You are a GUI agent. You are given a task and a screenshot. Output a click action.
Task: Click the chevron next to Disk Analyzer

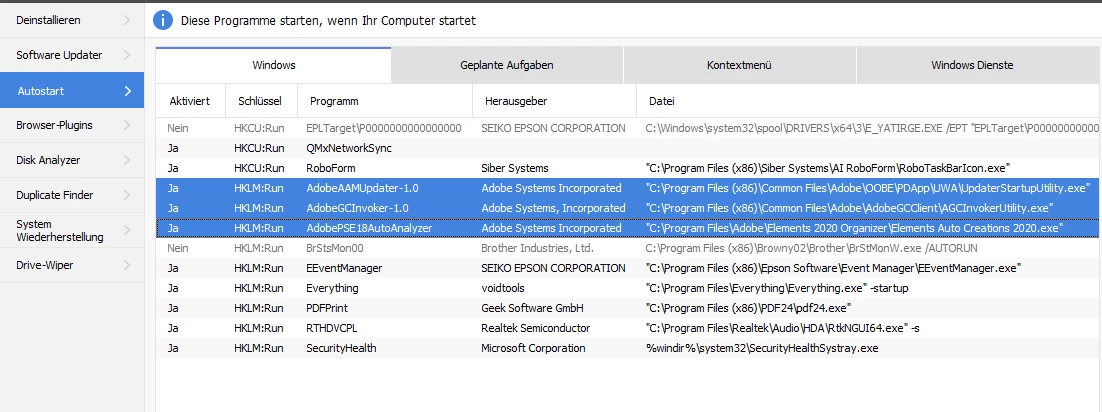coord(127,160)
